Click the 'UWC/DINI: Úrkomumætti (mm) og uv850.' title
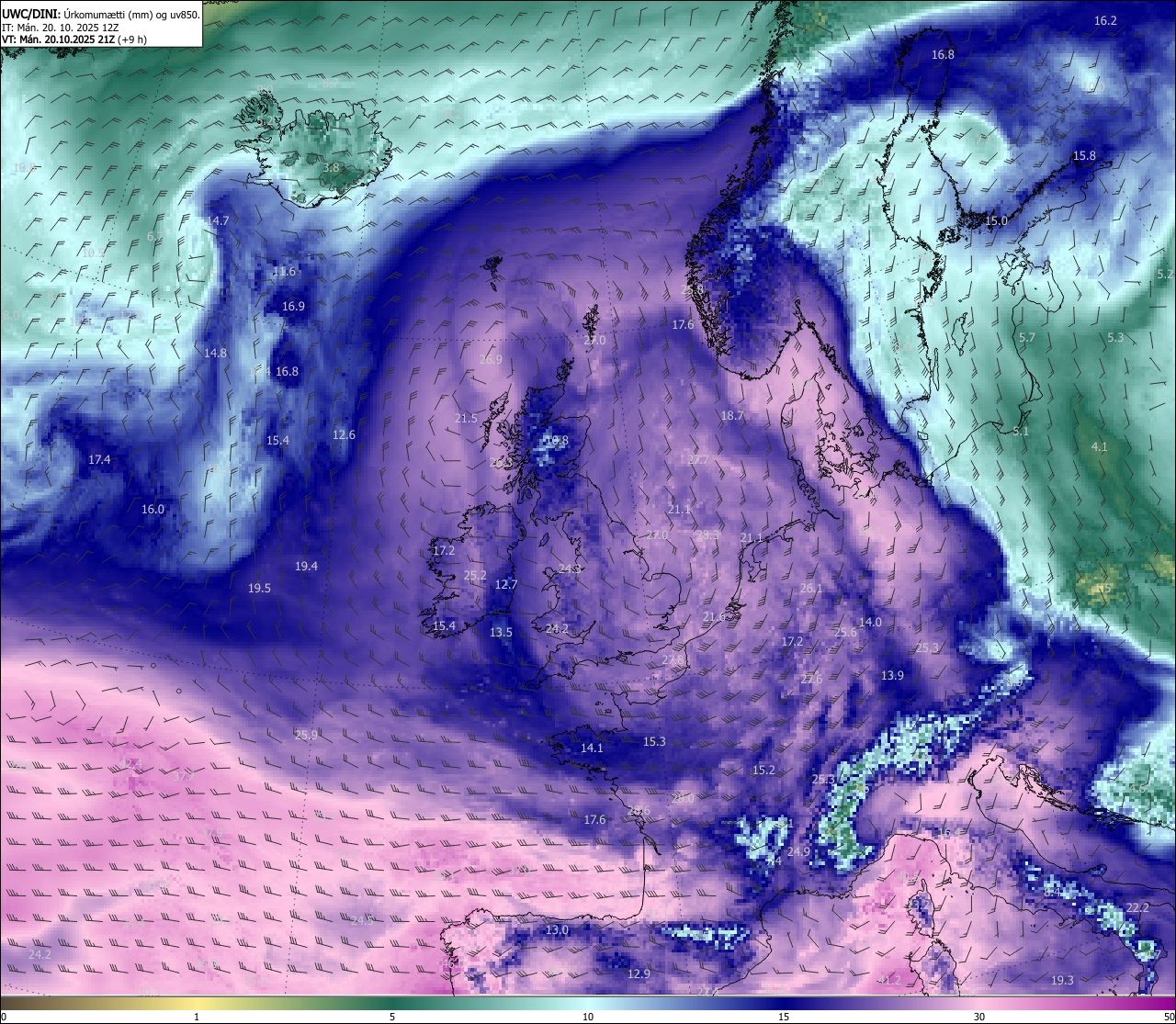1176x1024 pixels. [x=100, y=15]
